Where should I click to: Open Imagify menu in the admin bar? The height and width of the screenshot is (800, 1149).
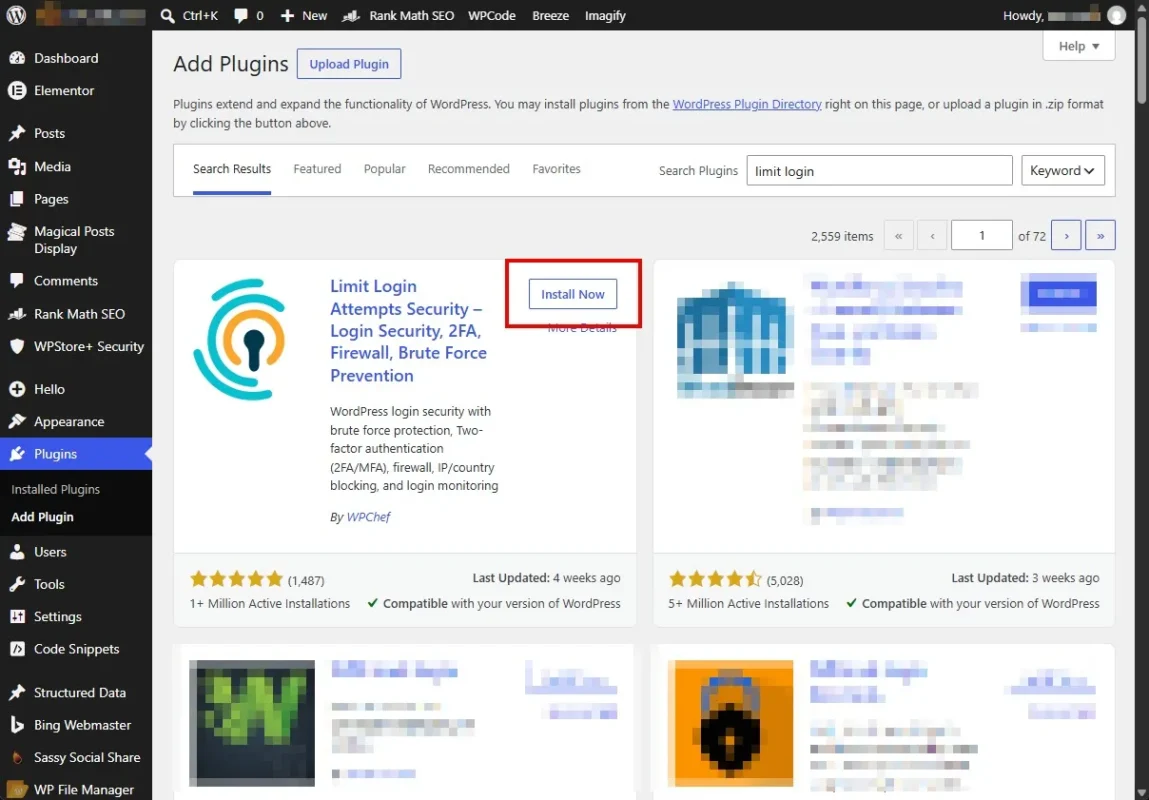pyautogui.click(x=605, y=15)
